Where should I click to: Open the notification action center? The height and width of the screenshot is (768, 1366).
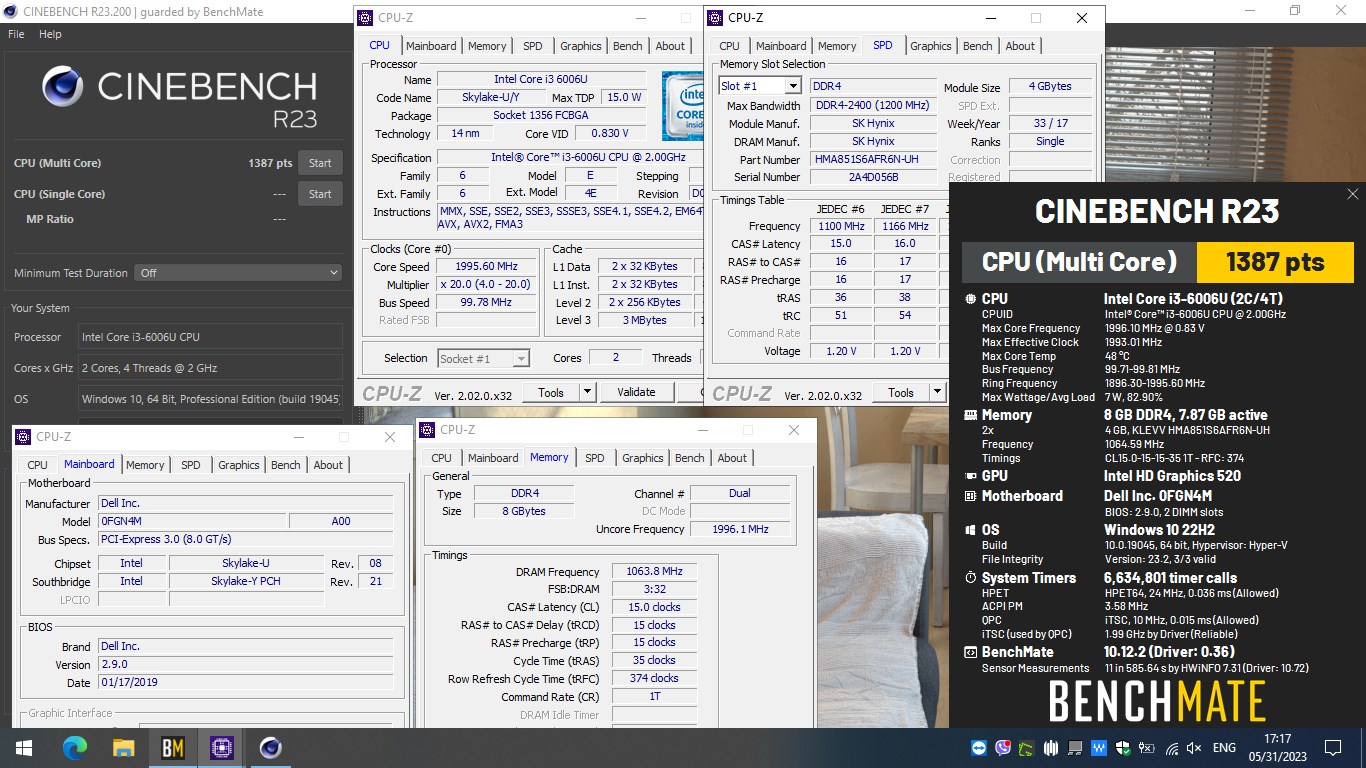[1332, 747]
